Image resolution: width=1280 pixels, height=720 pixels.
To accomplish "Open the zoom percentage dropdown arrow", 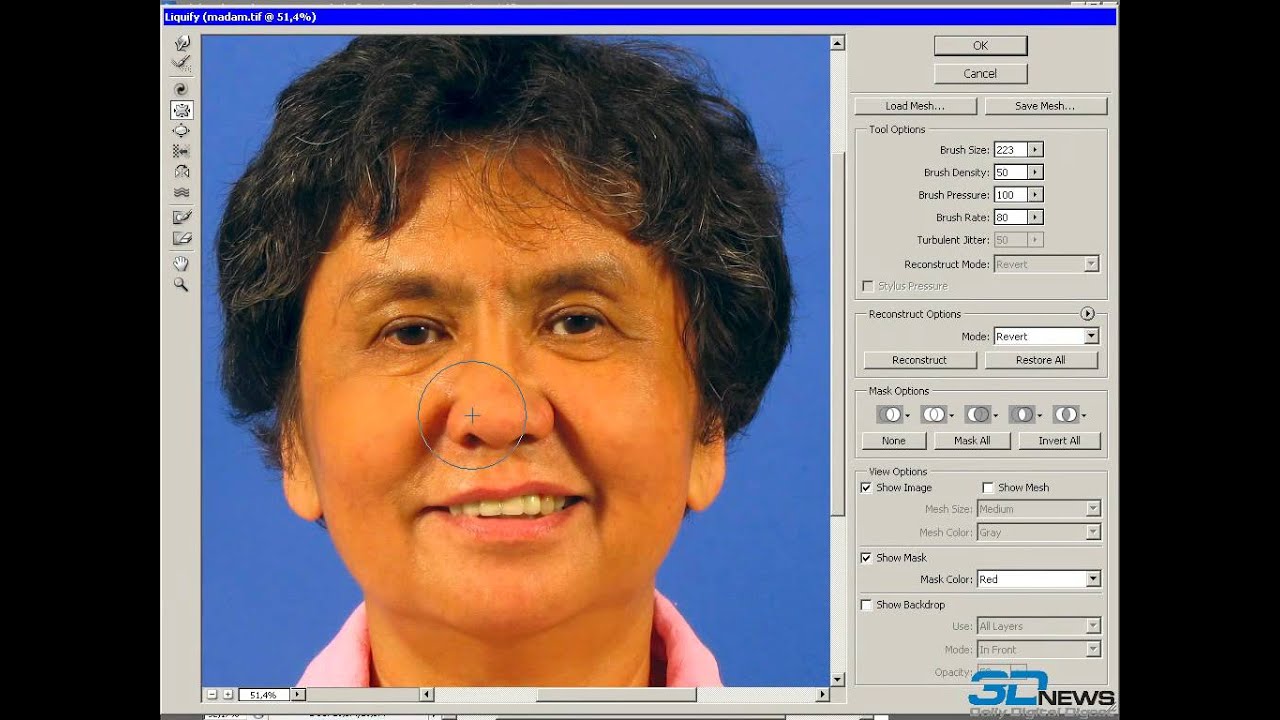I will click(298, 694).
